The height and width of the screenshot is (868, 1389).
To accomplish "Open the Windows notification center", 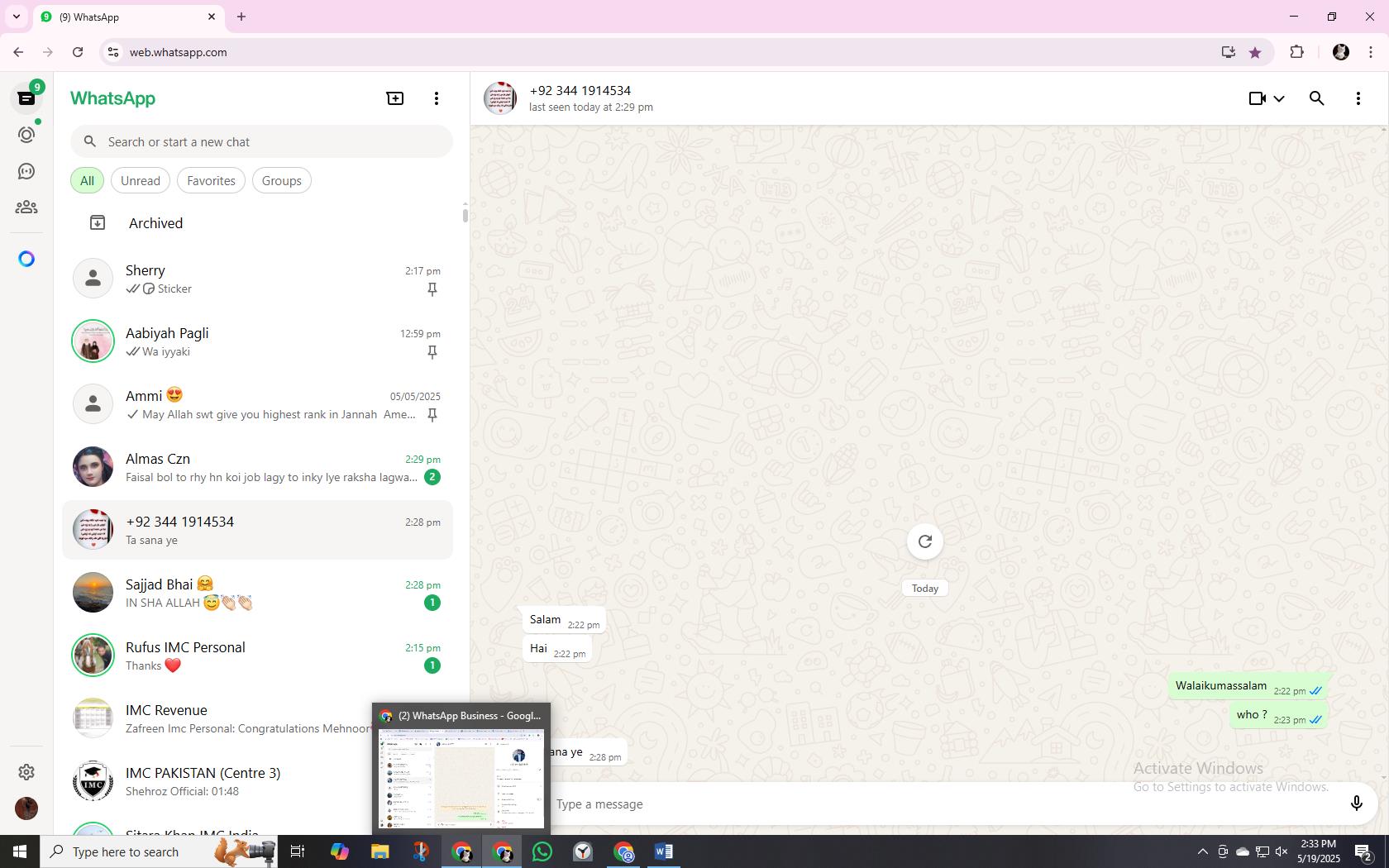I will 1364,851.
